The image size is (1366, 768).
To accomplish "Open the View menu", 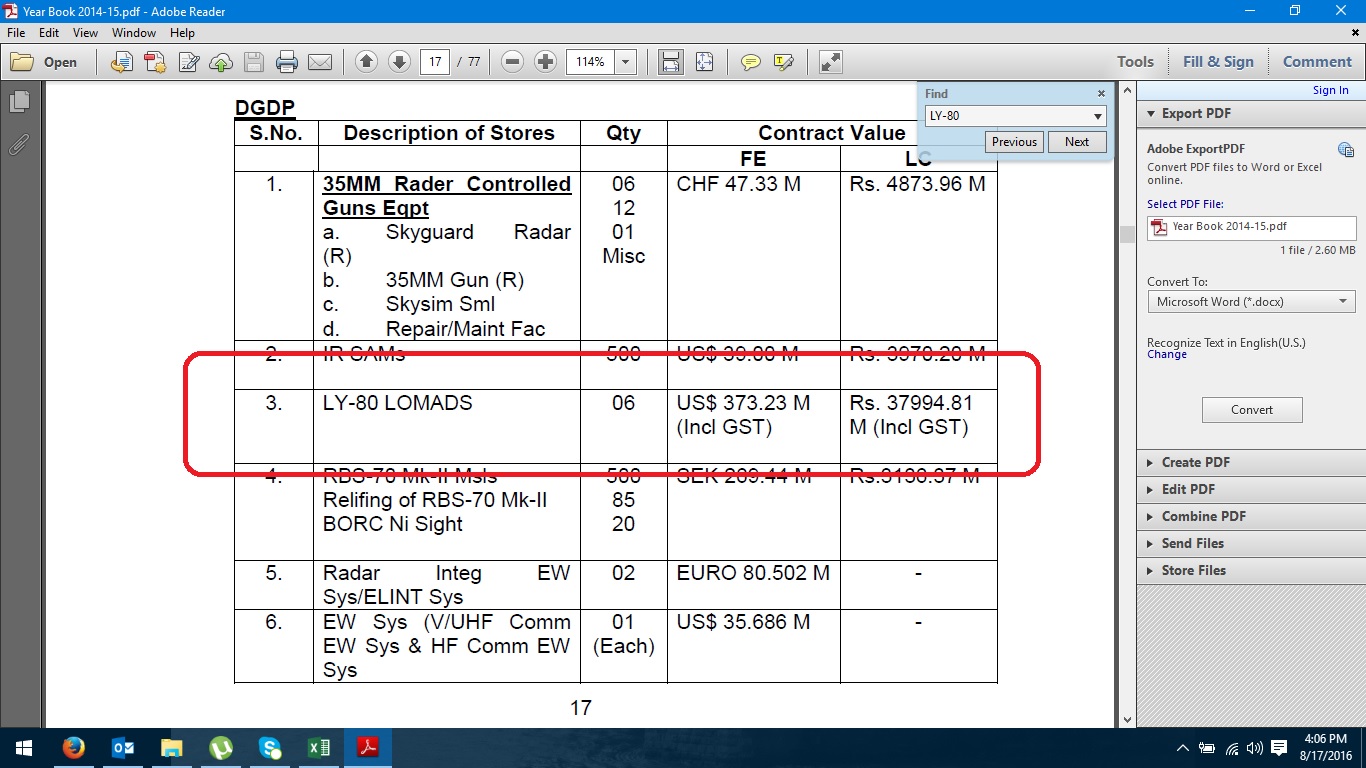I will pos(85,33).
